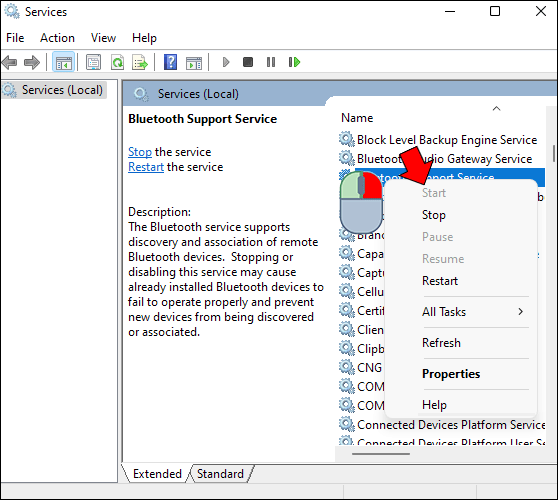Click the Pause Service toolbar icon

click(x=271, y=62)
